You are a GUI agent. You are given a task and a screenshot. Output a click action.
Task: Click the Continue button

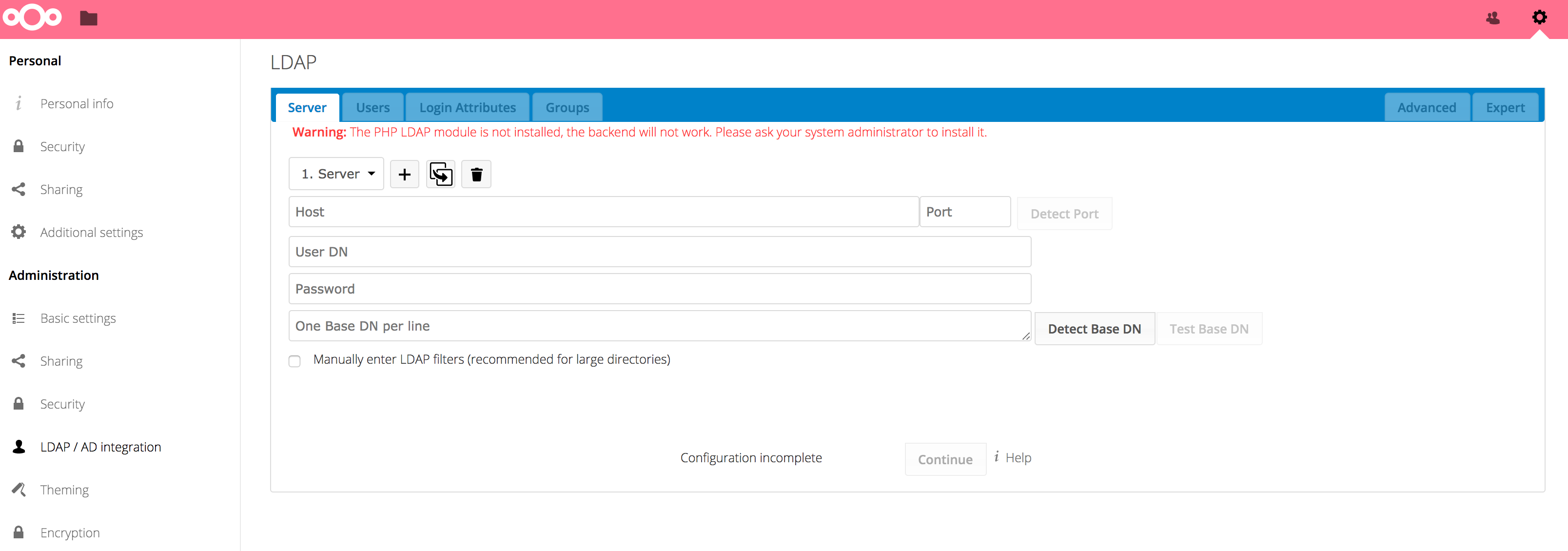point(945,459)
